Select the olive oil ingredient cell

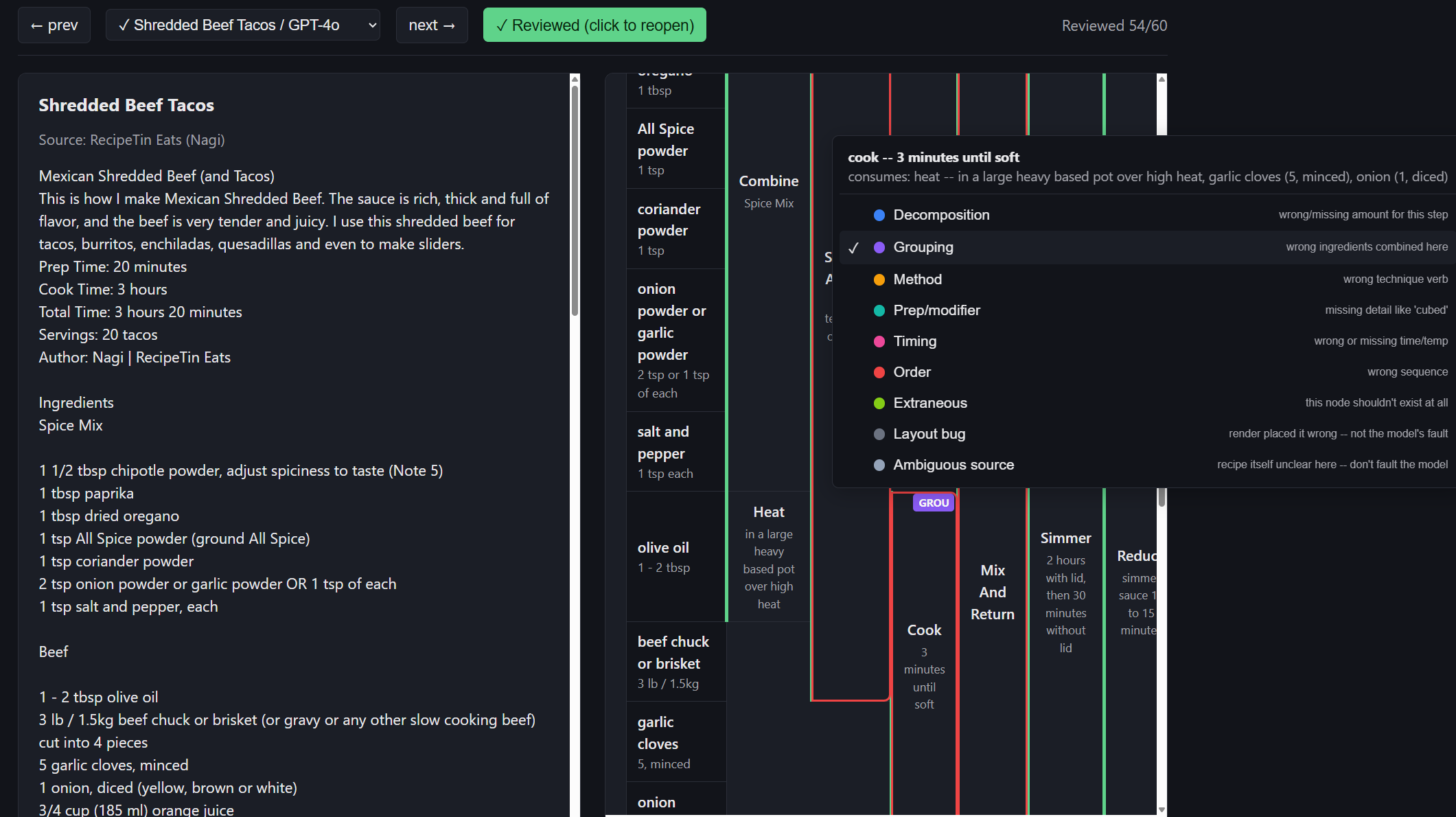675,557
